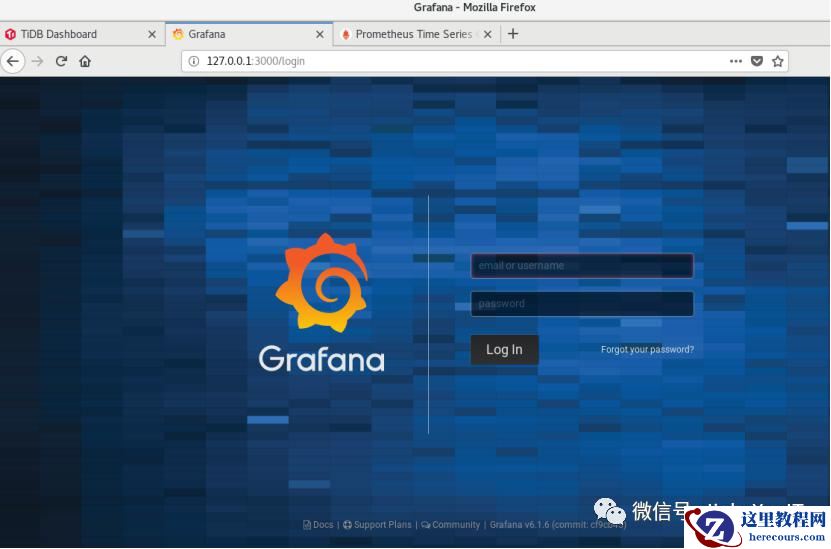This screenshot has height=549, width=831.
Task: Open the Firefox home page icon
Action: [85, 61]
